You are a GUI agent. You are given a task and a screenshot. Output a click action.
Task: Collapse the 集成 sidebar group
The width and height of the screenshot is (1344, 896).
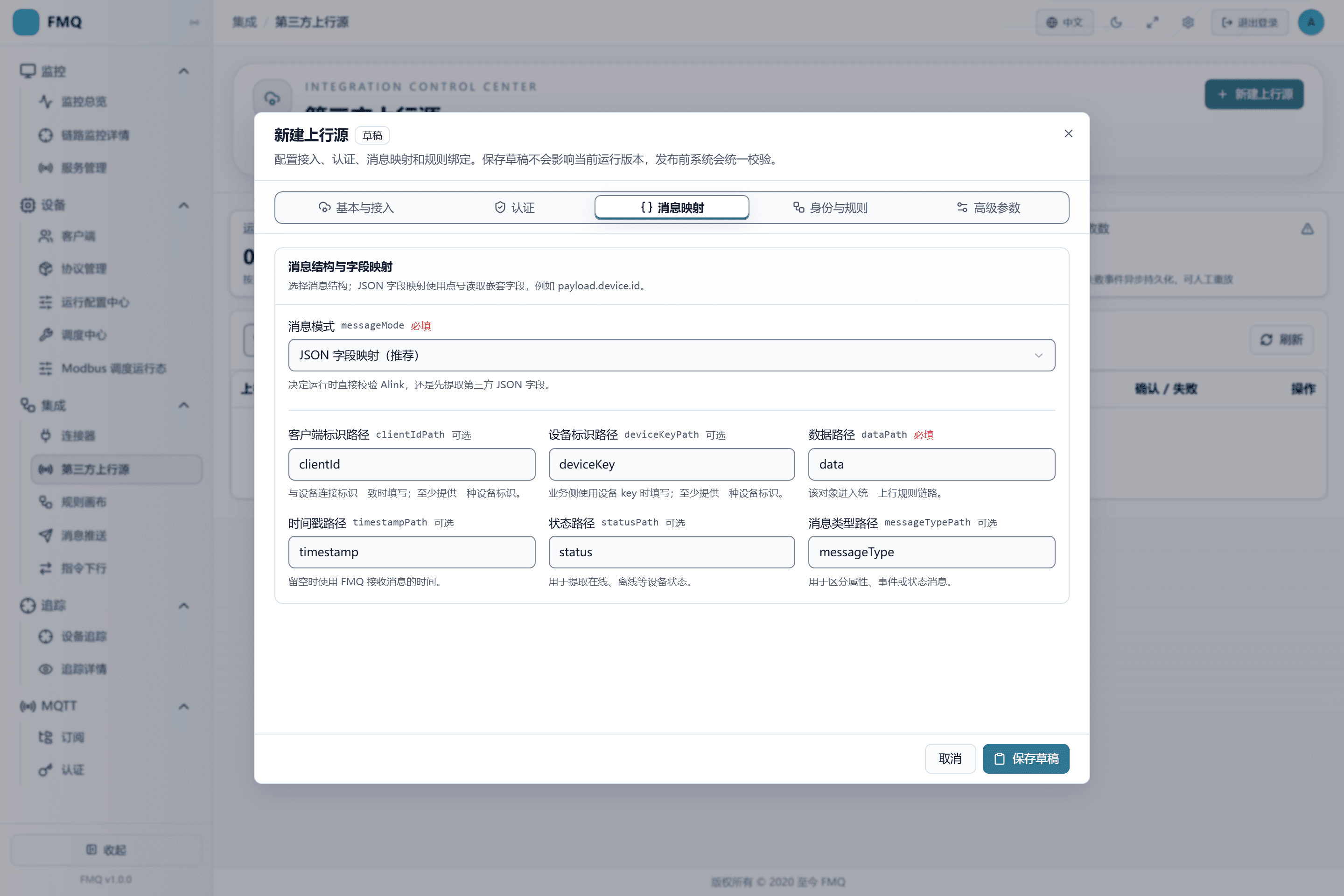[183, 405]
